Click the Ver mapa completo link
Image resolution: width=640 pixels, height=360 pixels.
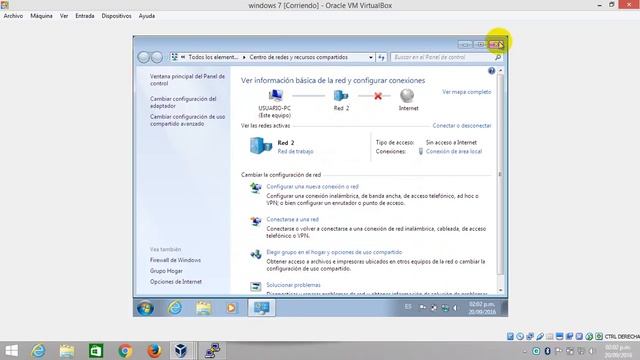point(467,92)
